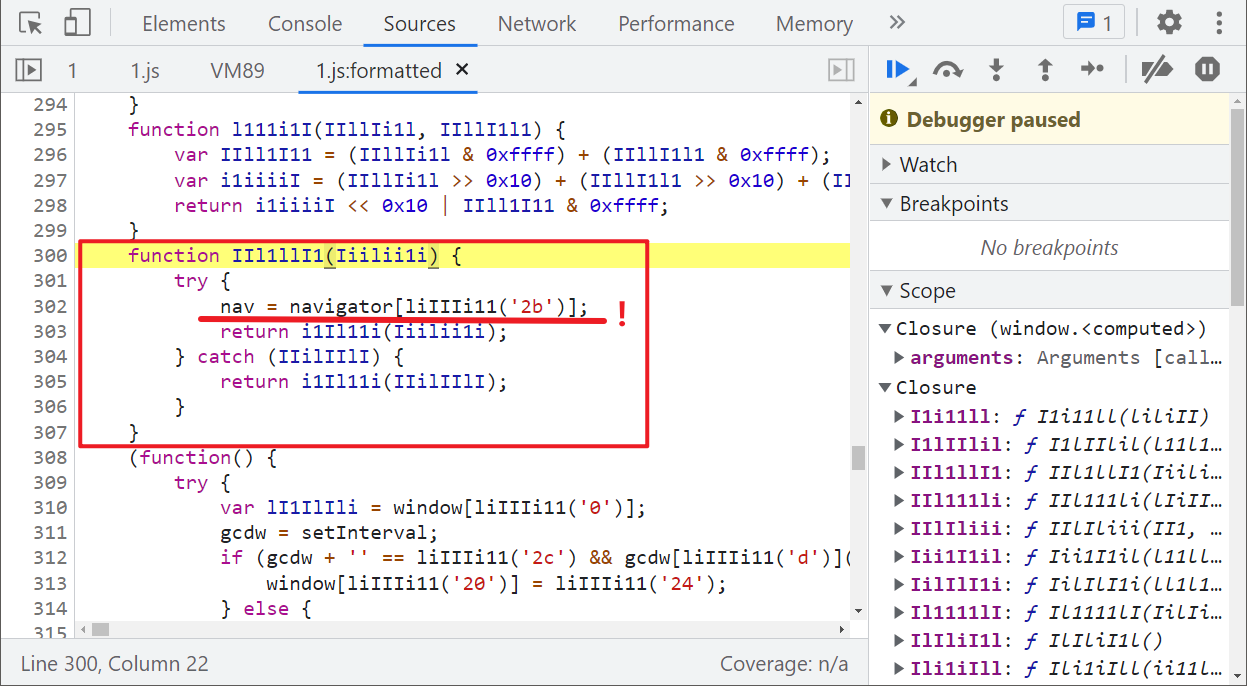Select the 1.js:formatted file tab

(379, 71)
